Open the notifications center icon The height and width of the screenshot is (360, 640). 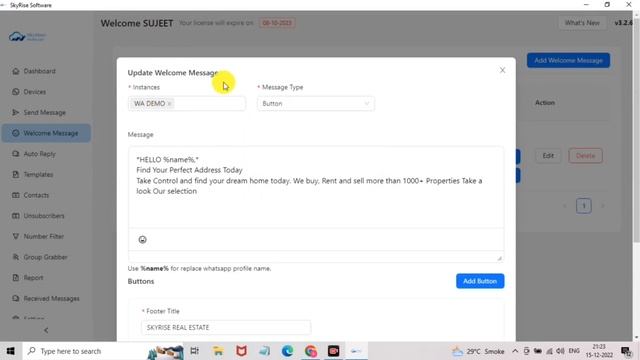626,351
